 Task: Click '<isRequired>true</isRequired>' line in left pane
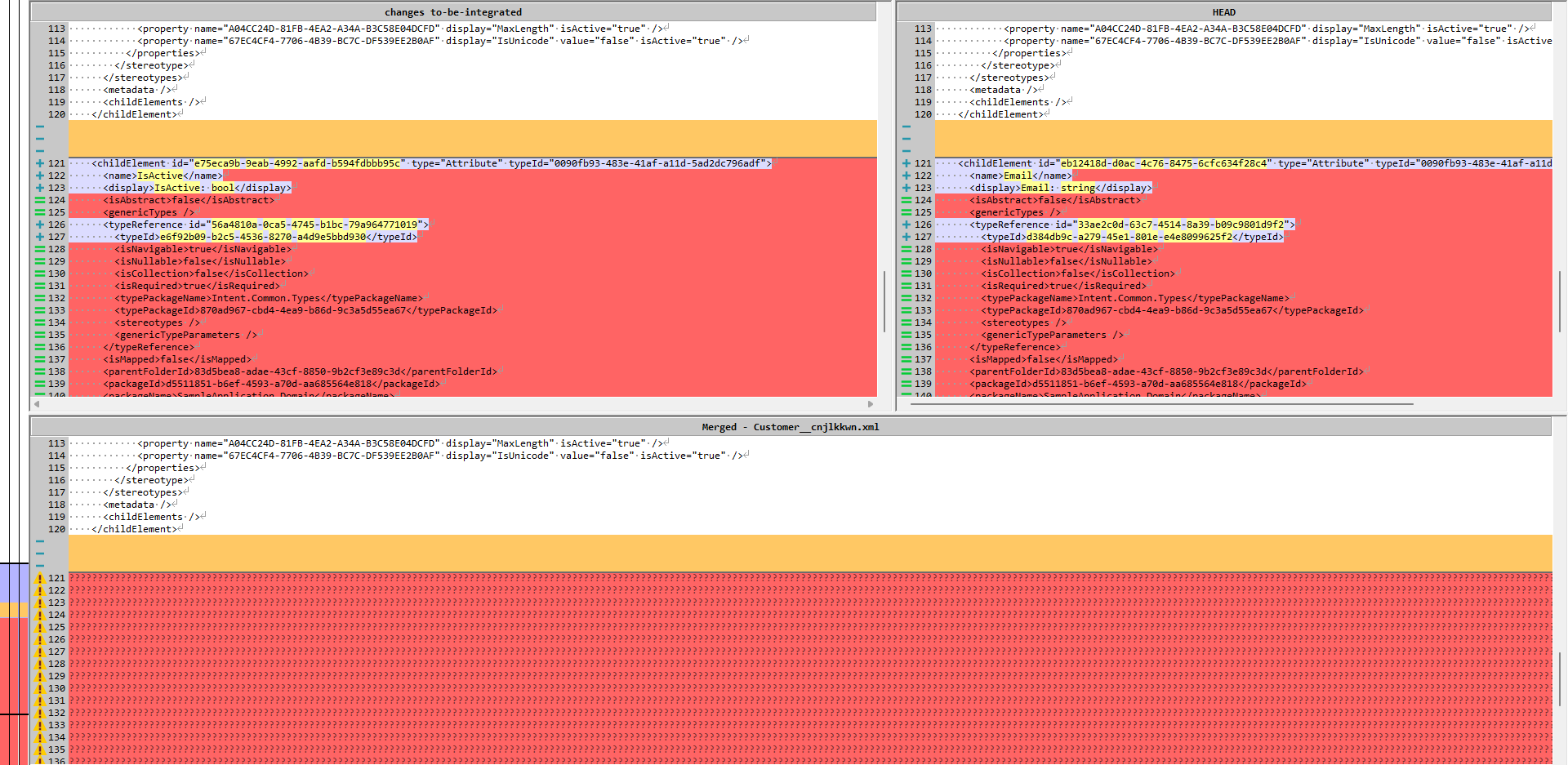pos(197,286)
